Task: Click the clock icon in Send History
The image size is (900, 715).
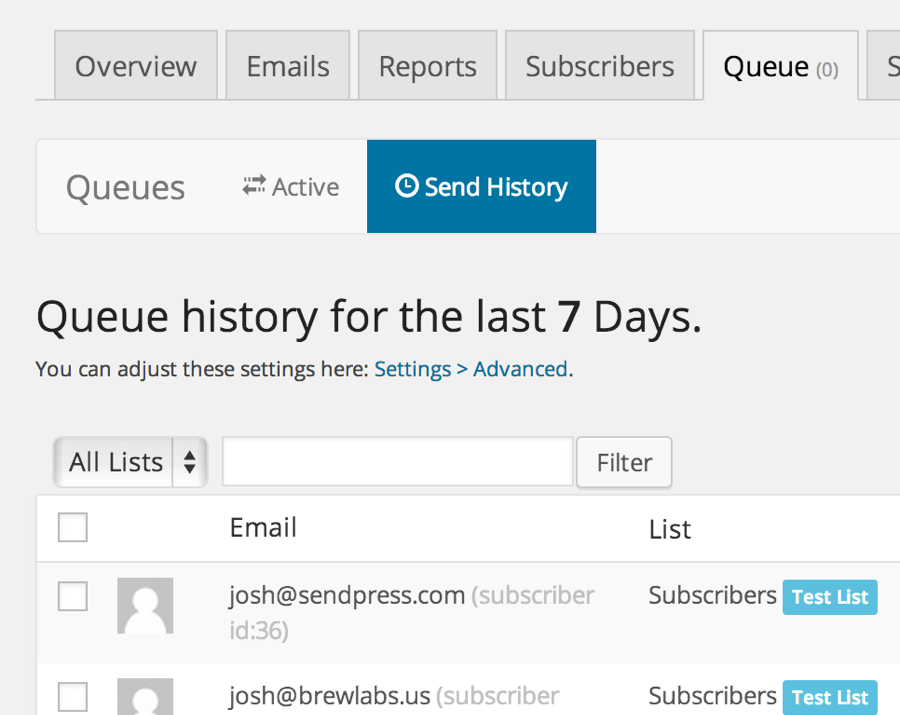Action: click(407, 186)
